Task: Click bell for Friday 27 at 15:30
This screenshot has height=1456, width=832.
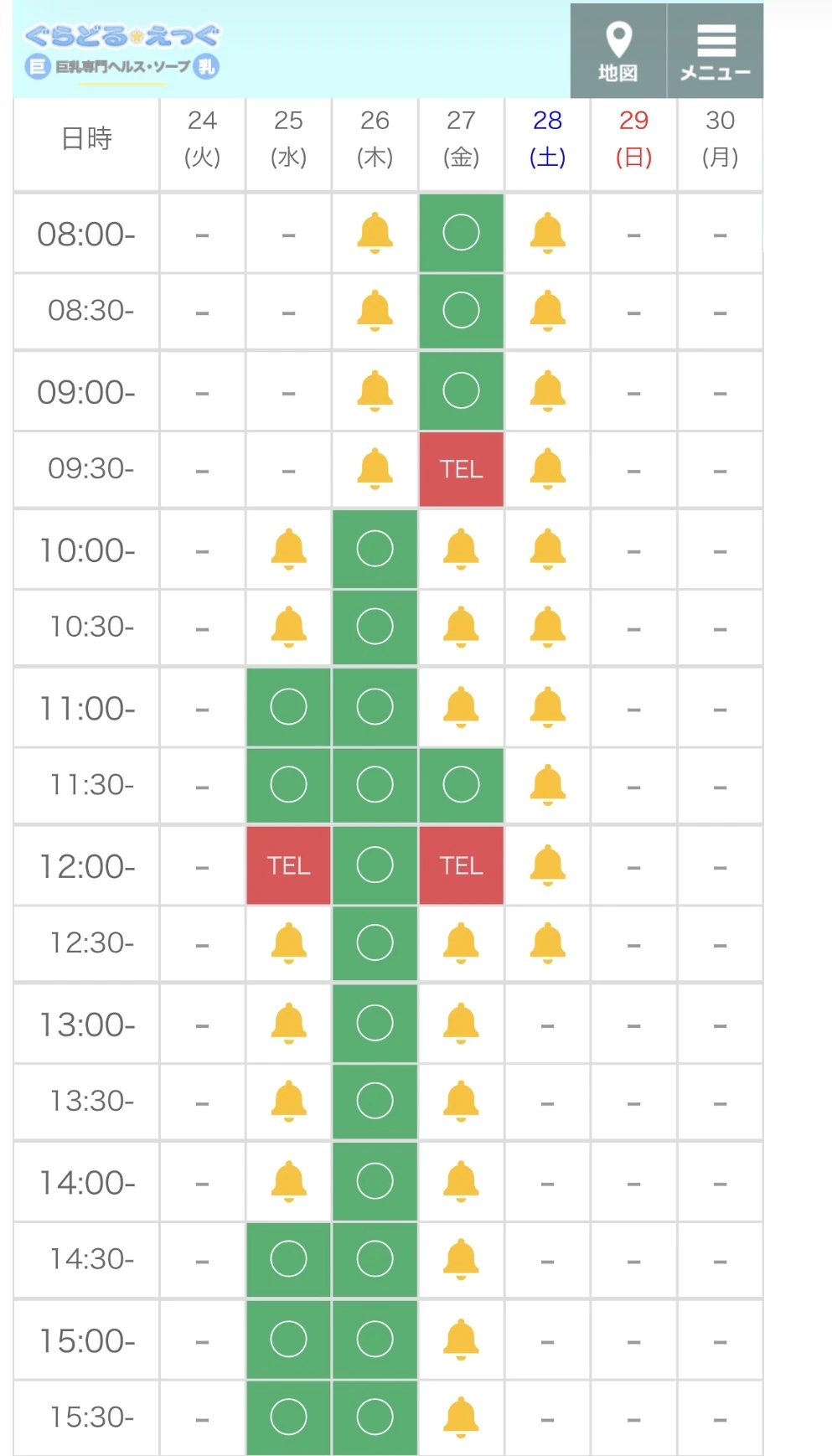Action: [x=461, y=1417]
